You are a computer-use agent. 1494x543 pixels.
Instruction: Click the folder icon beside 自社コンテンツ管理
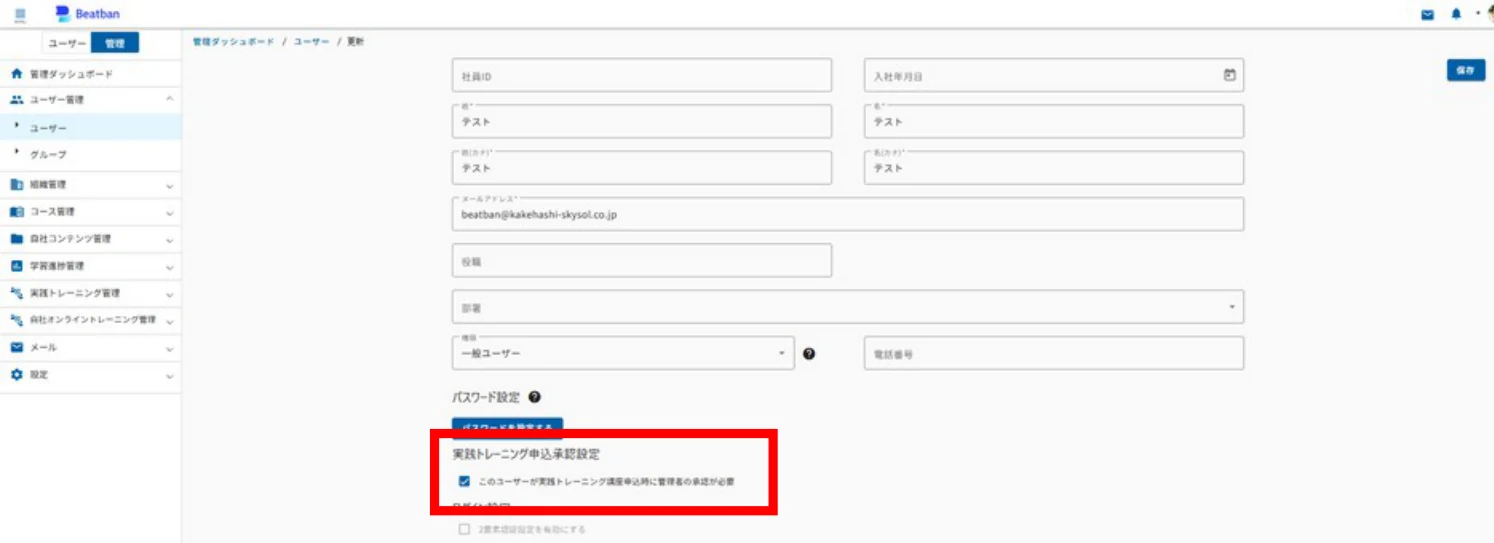(x=16, y=239)
